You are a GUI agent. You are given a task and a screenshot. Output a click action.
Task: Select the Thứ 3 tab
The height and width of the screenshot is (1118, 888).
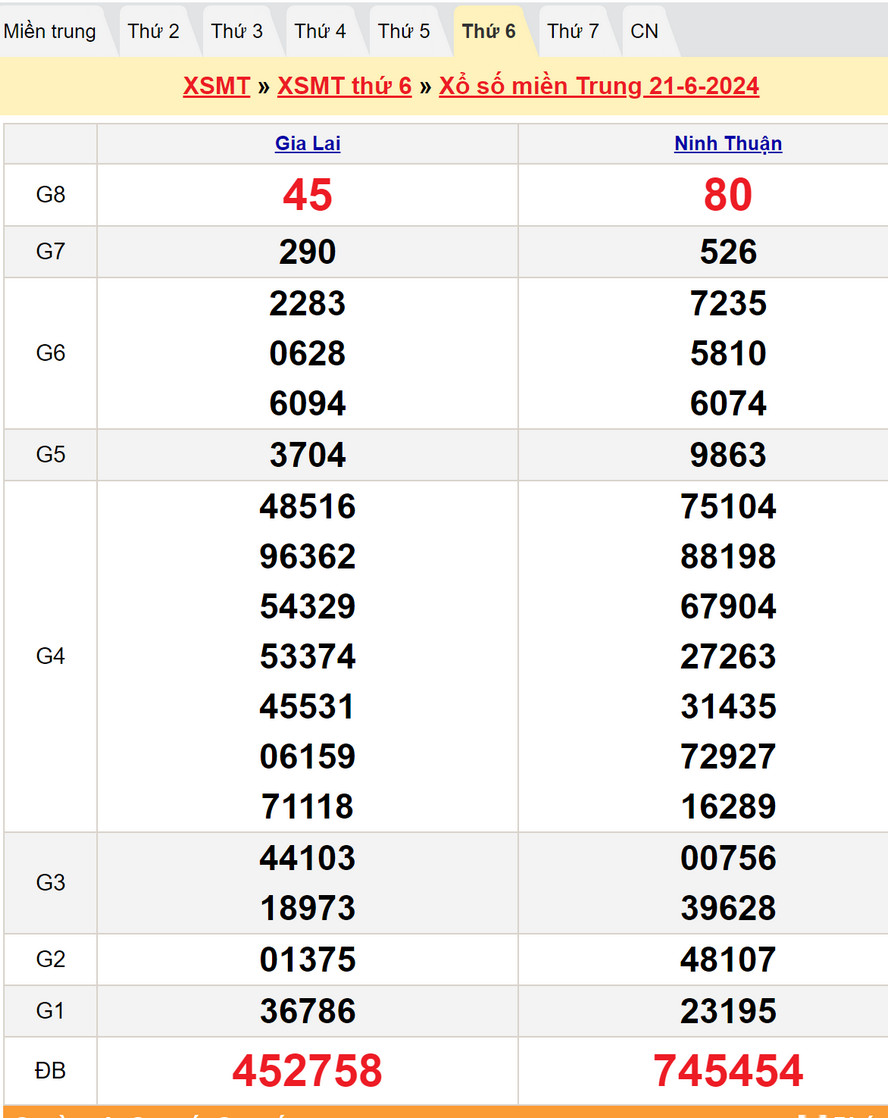pos(237,31)
